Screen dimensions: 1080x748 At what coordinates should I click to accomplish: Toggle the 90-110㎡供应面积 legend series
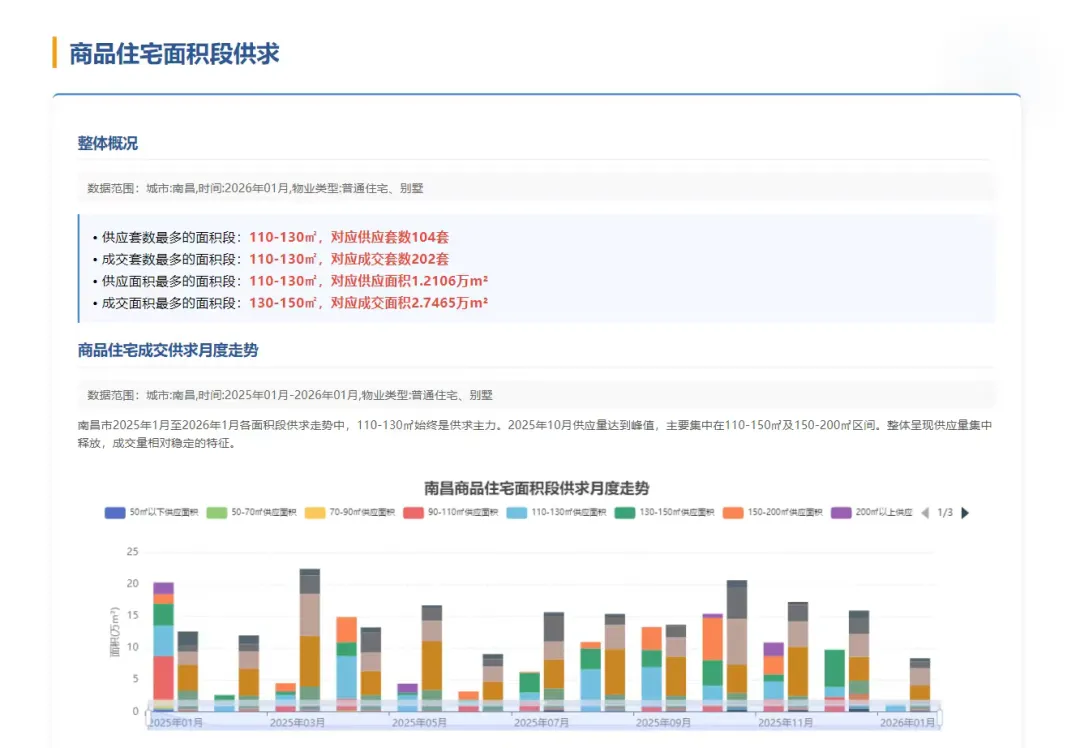450,512
